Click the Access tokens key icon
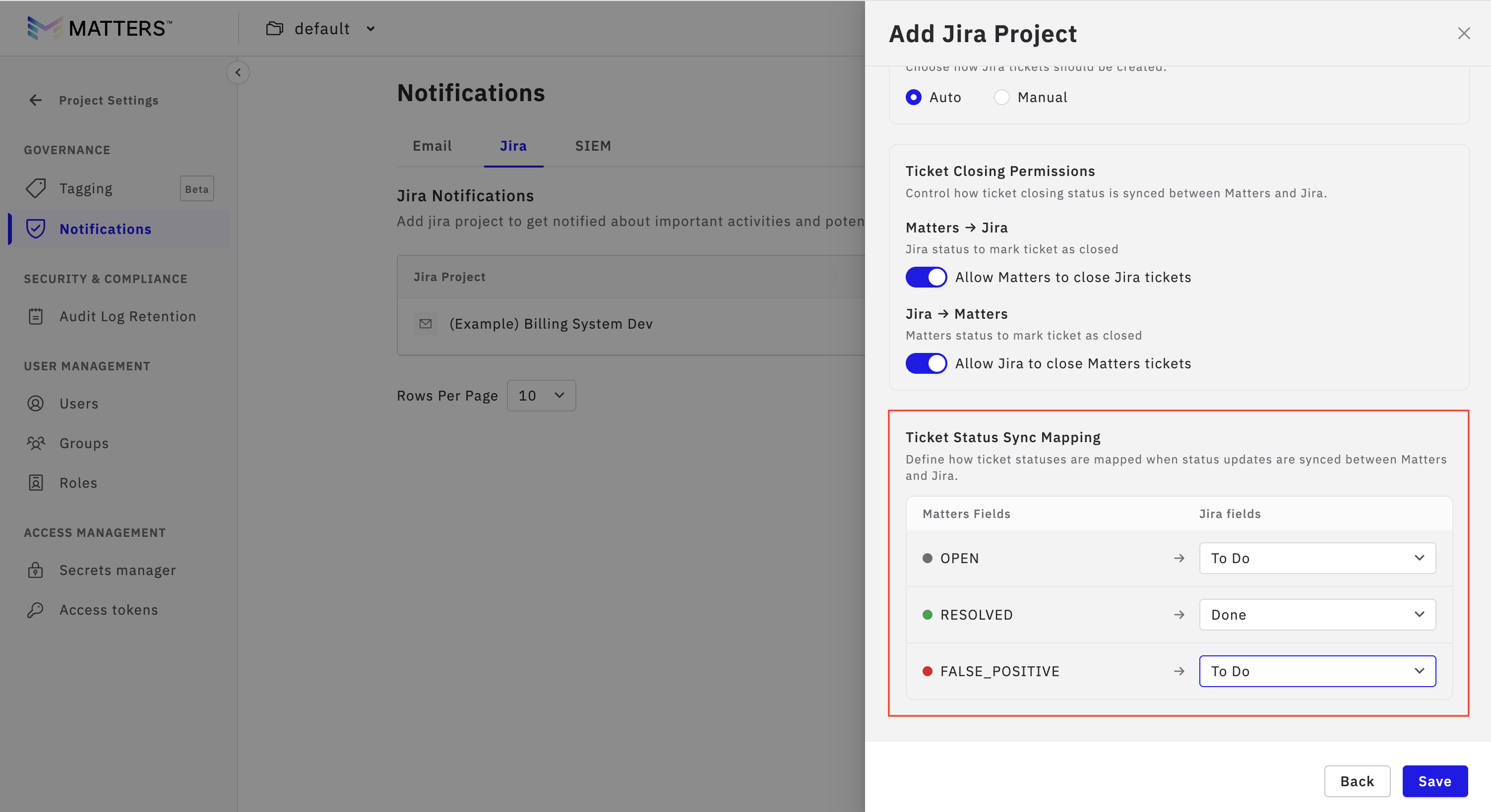This screenshot has height=812, width=1491. 36,610
